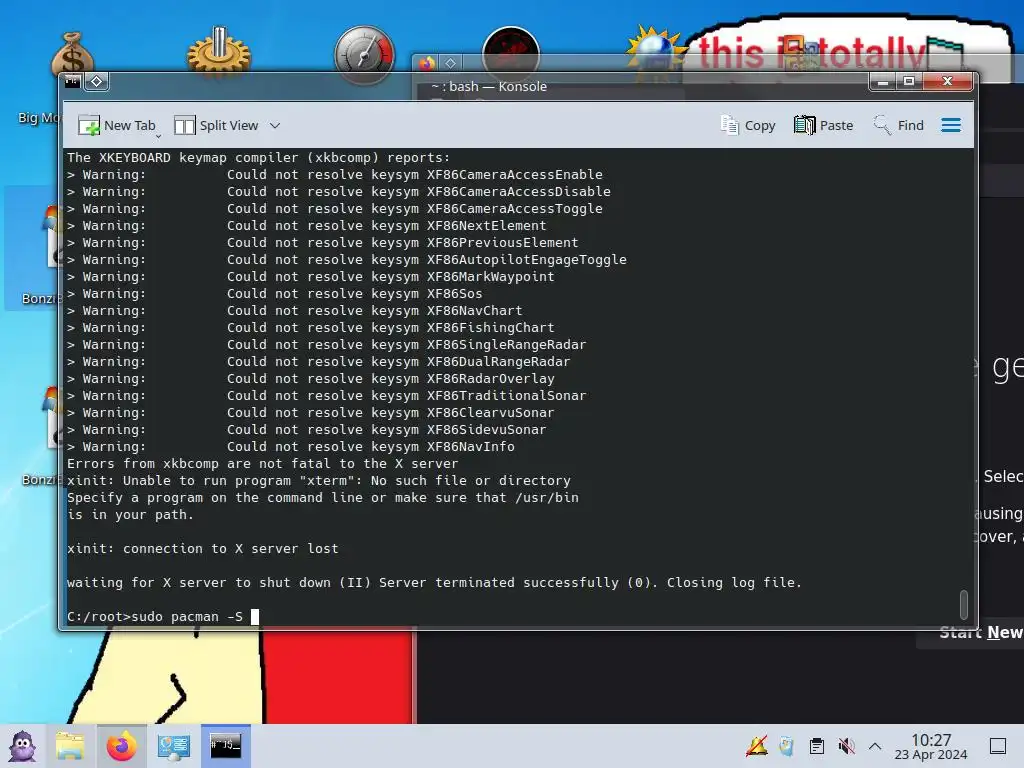
Task: Click the speedometer gauge desktop icon
Action: click(364, 54)
